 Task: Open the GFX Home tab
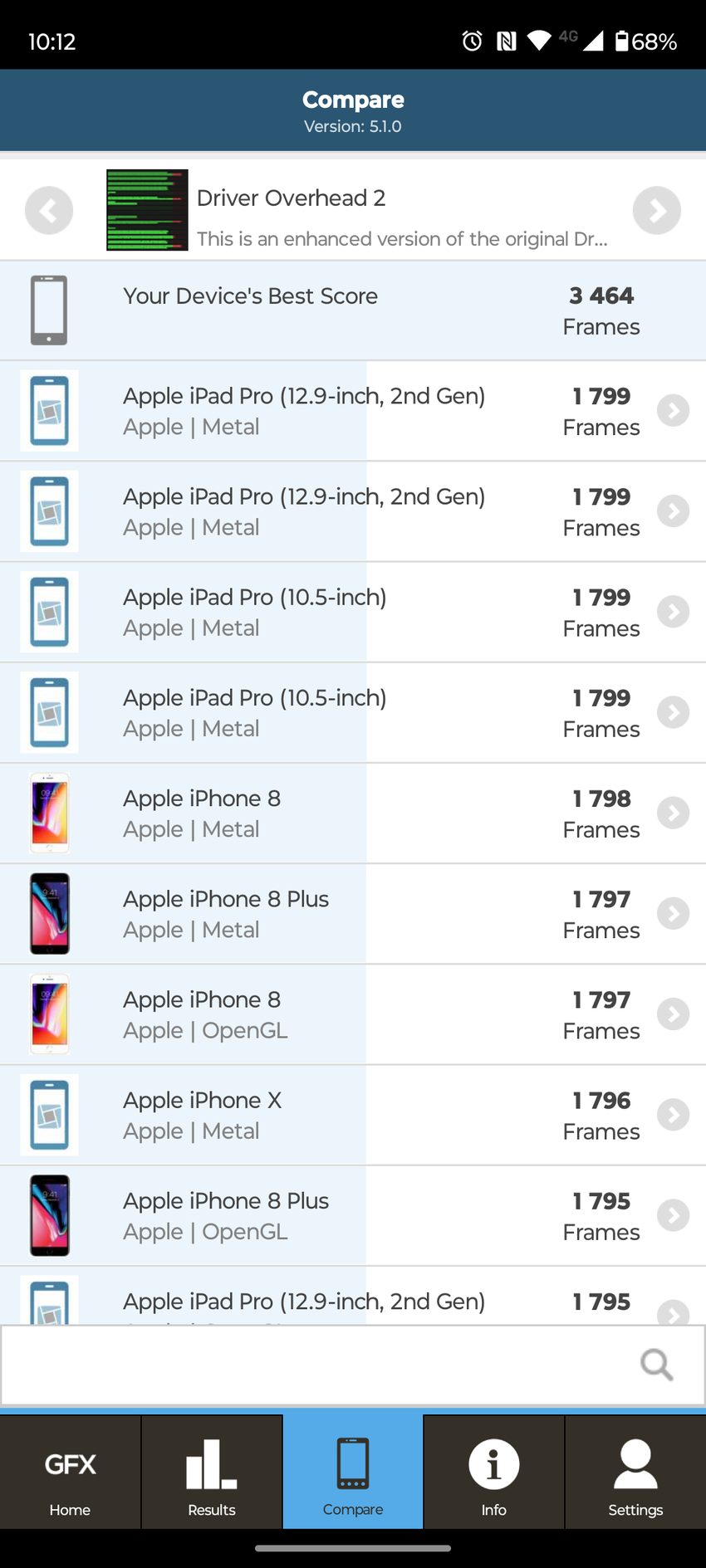tap(70, 1472)
